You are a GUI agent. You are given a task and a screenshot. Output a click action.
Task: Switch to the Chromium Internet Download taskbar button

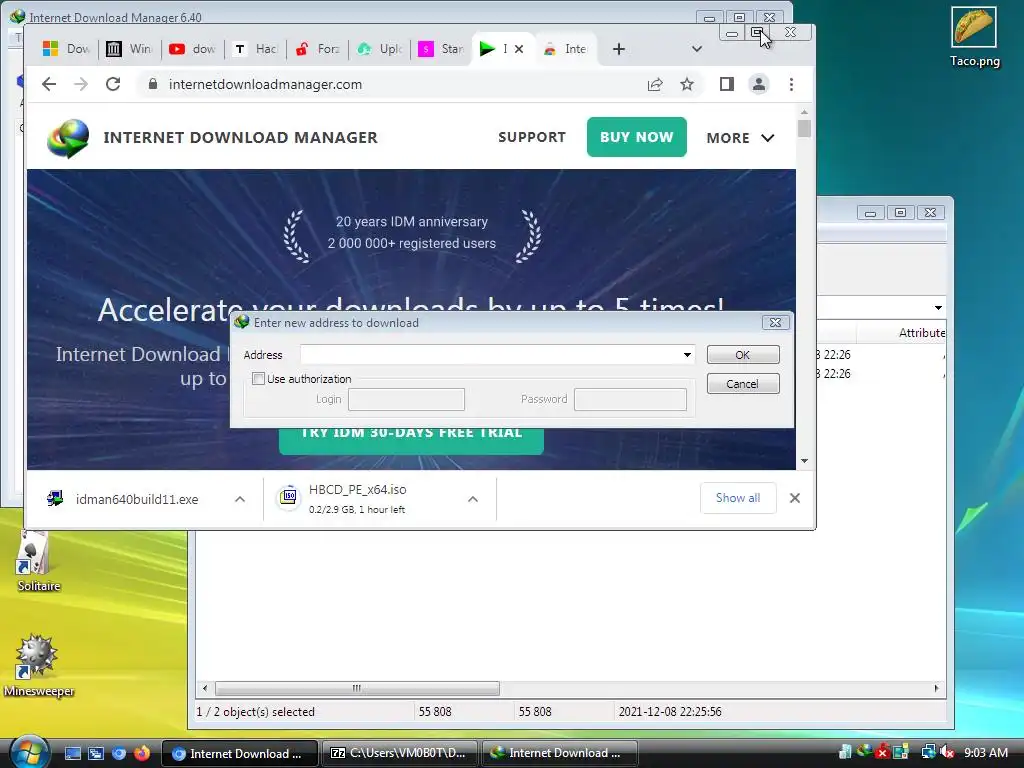click(239, 753)
